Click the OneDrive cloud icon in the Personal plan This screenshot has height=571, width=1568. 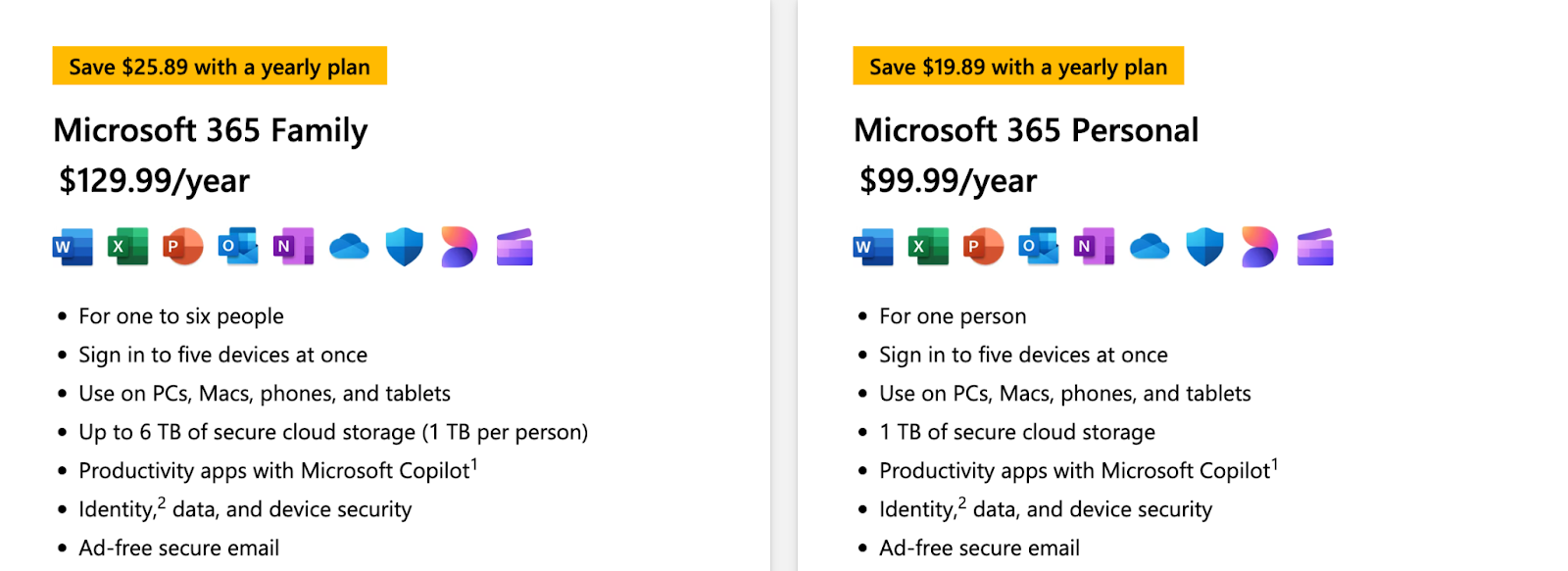point(1150,247)
